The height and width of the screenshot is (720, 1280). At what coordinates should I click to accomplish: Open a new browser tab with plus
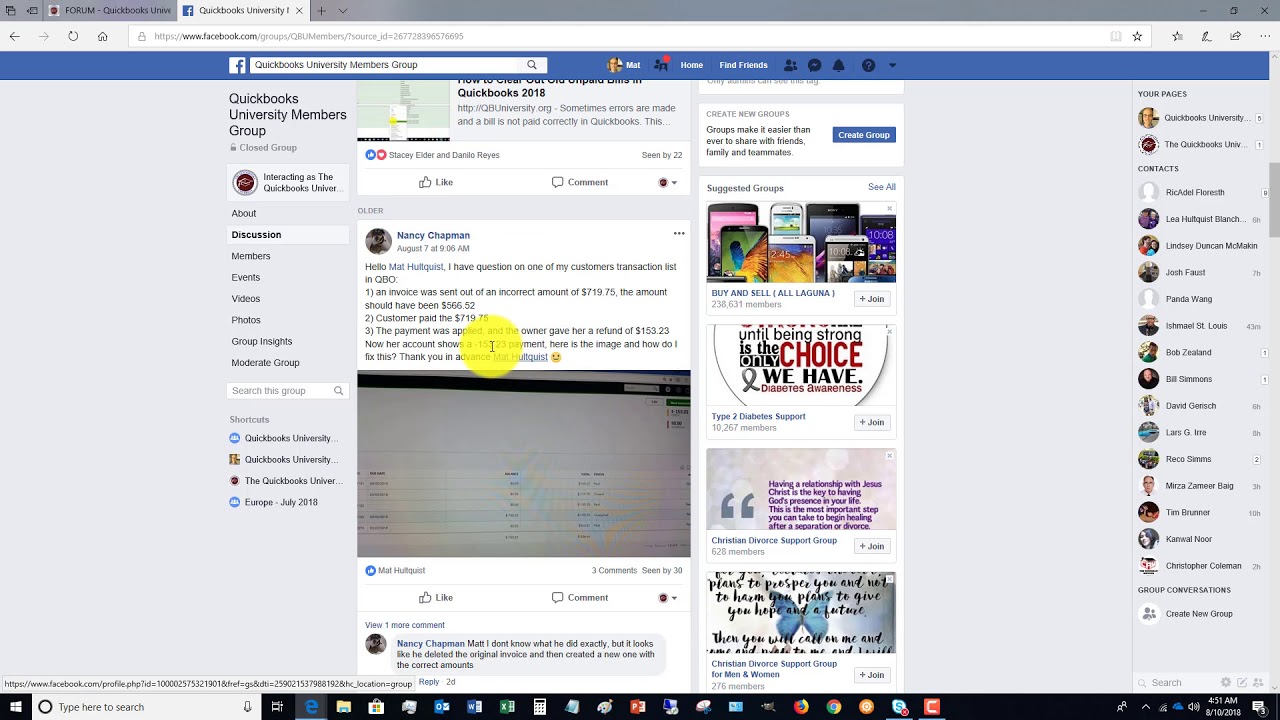[321, 10]
